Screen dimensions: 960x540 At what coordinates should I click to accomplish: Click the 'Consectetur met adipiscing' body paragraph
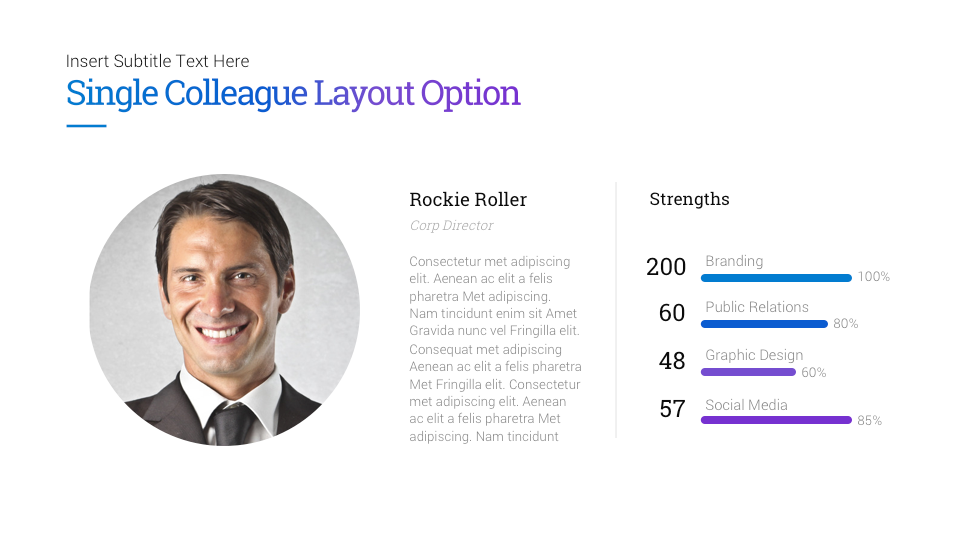pyautogui.click(x=495, y=349)
